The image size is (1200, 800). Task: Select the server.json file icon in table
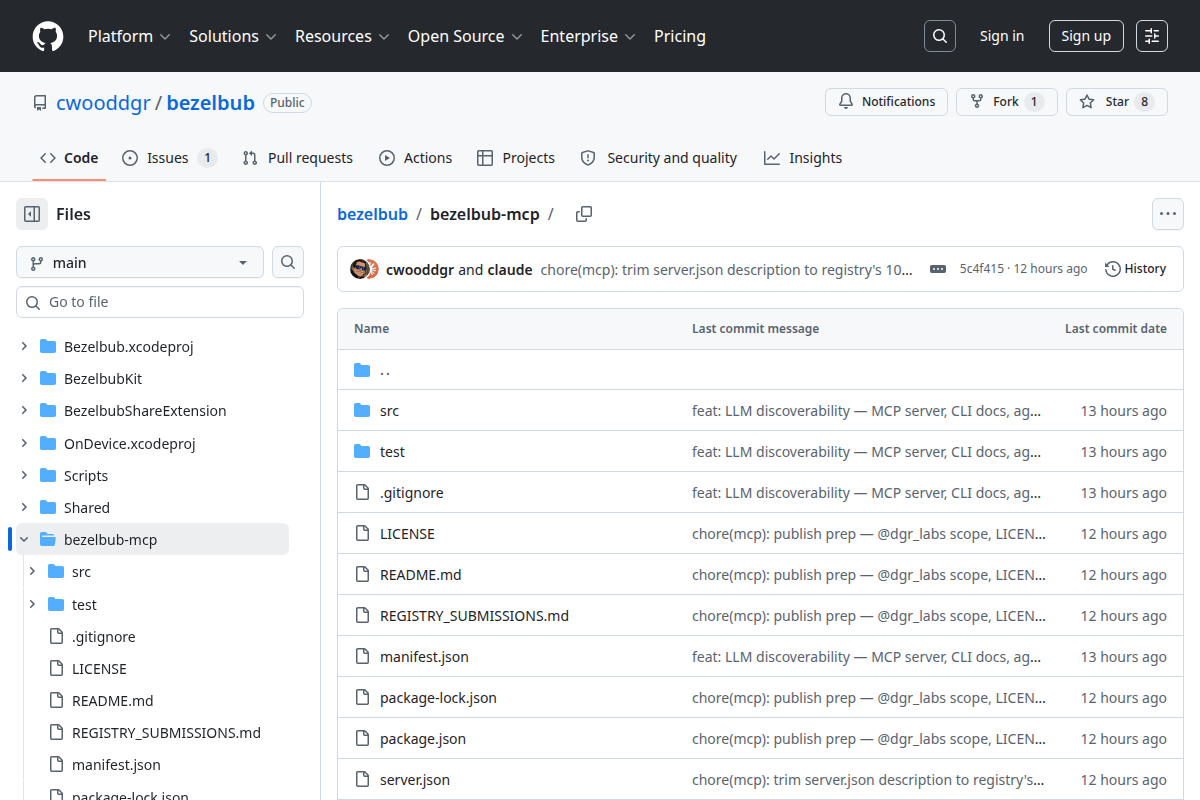pyautogui.click(x=362, y=780)
